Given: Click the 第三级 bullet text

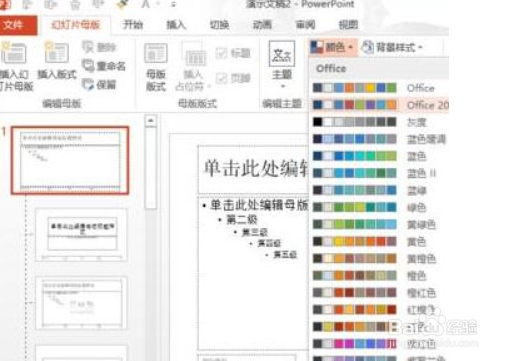Looking at the screenshot, I should [x=255, y=232].
